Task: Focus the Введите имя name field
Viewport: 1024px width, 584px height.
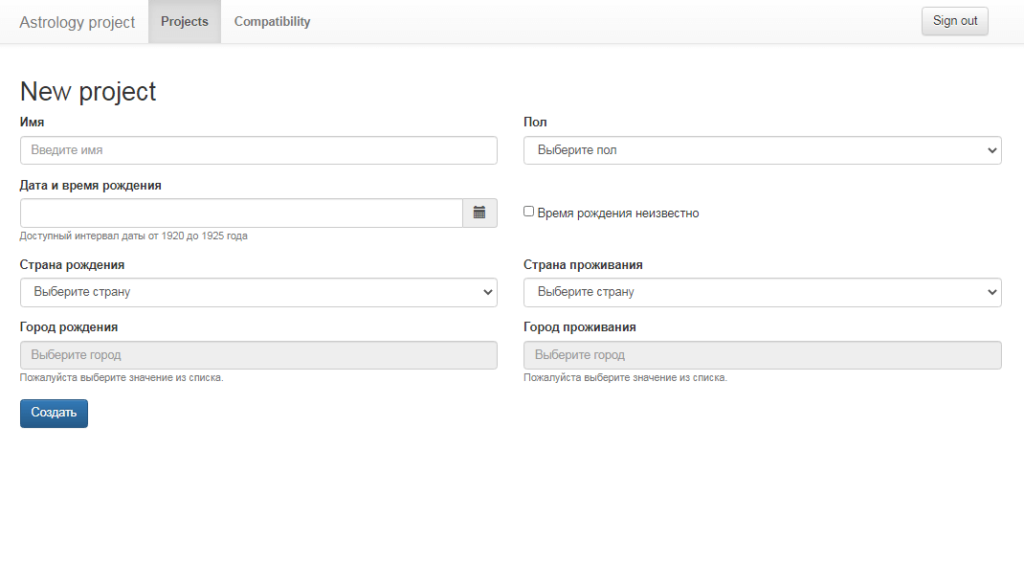Action: [x=258, y=150]
